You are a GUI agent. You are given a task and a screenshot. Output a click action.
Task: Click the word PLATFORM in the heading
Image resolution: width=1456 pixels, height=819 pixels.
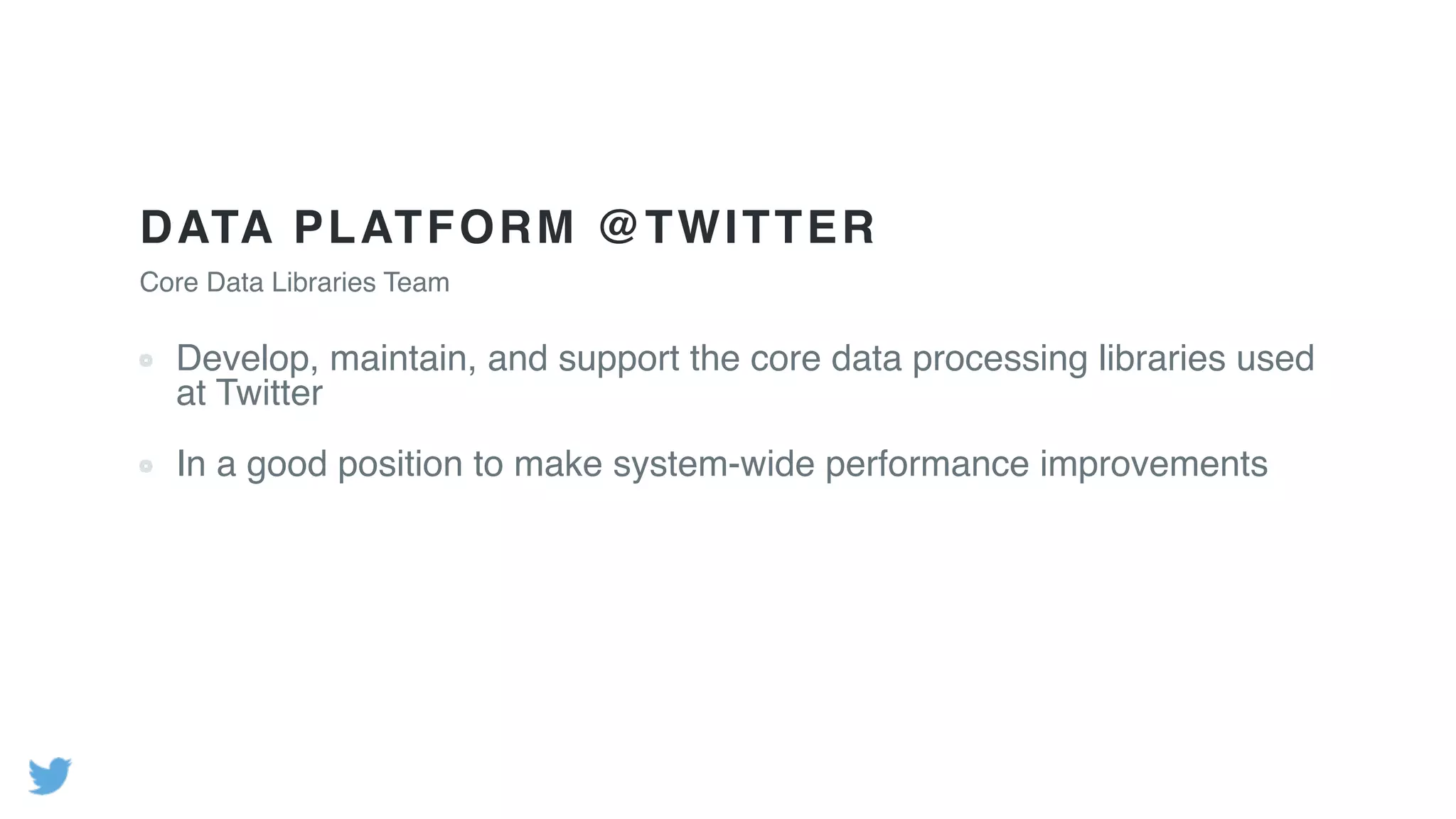[434, 227]
